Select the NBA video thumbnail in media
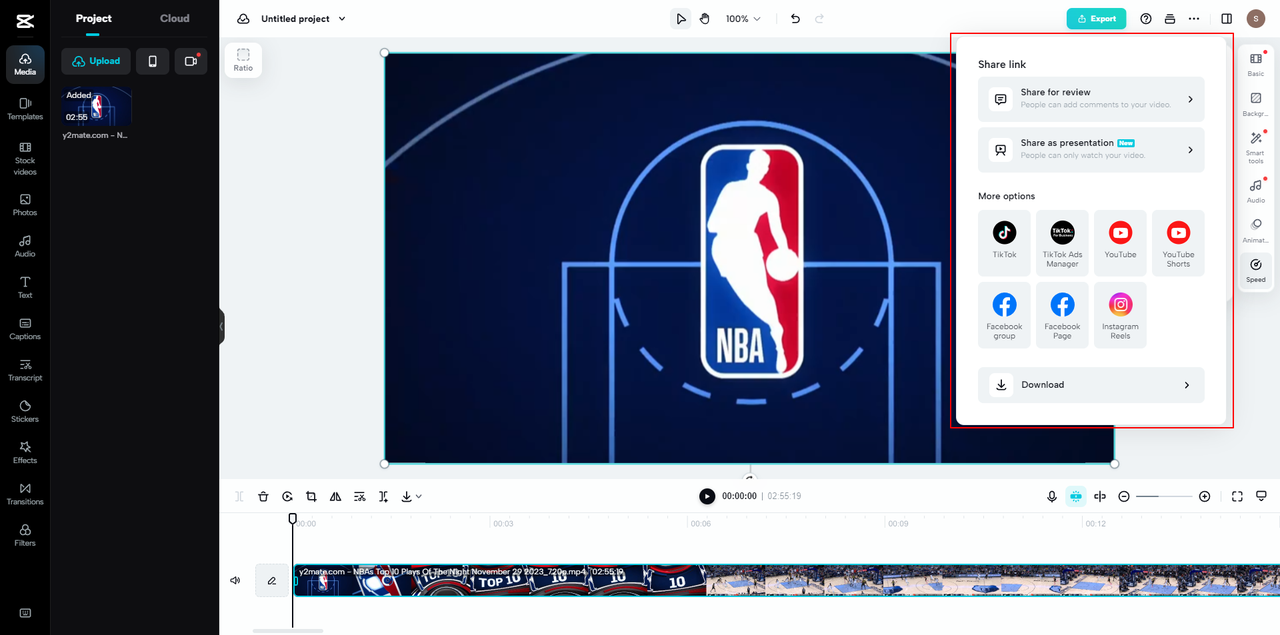 [x=96, y=106]
